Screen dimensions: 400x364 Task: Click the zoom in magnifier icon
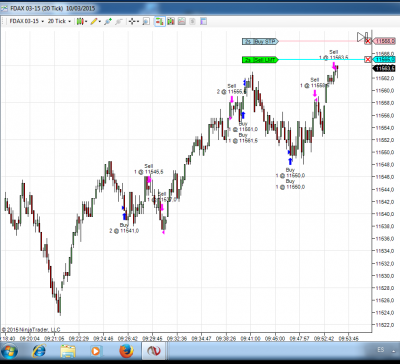click(x=108, y=22)
